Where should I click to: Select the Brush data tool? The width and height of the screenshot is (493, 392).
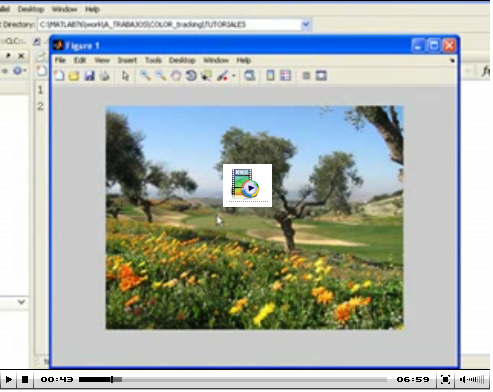(222, 76)
